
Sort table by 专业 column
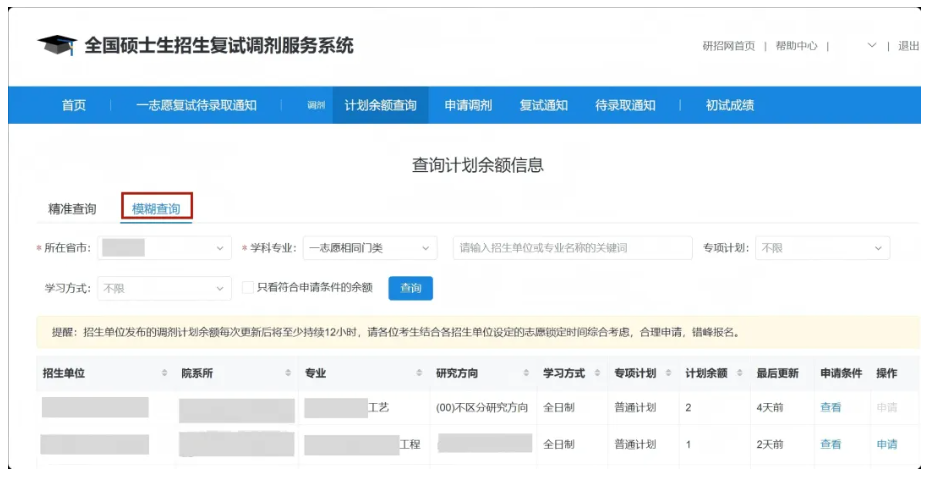(419, 373)
